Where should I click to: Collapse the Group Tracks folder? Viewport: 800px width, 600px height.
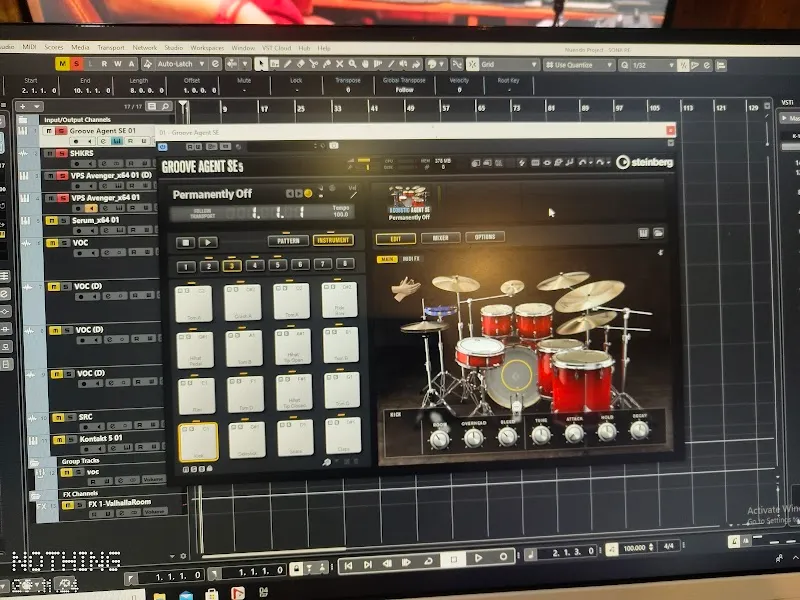(35, 463)
